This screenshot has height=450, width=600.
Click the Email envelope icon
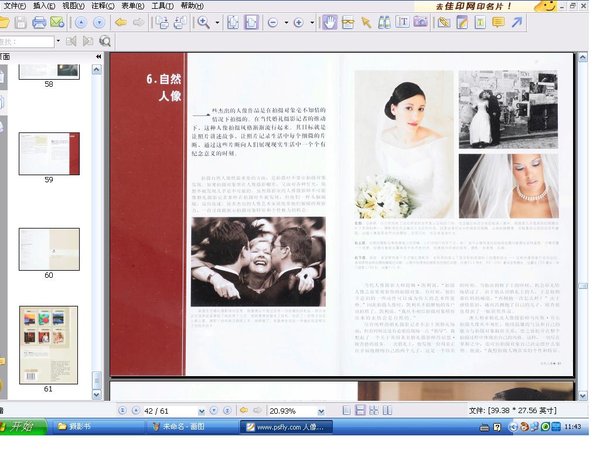[58, 22]
